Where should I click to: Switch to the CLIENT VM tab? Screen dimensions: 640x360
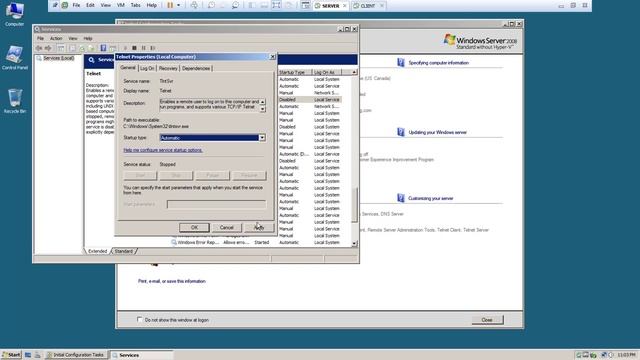pyautogui.click(x=368, y=6)
